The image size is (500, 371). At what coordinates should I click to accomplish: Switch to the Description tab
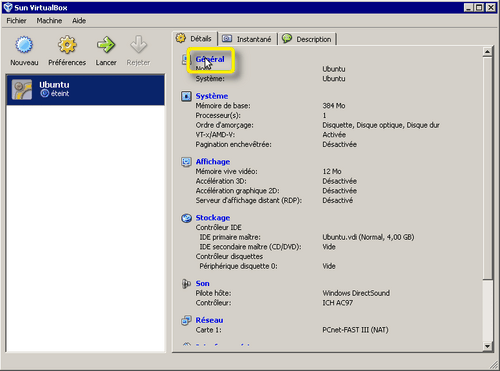pos(308,39)
